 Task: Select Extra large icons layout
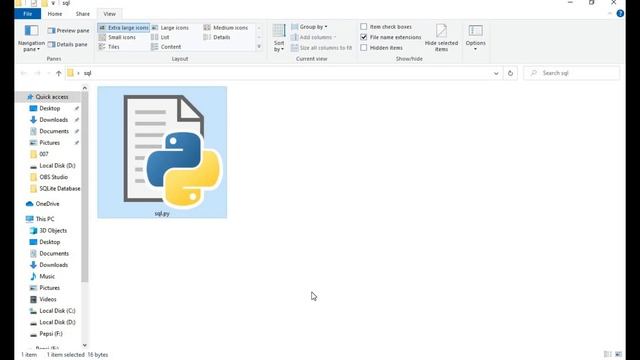pos(124,28)
